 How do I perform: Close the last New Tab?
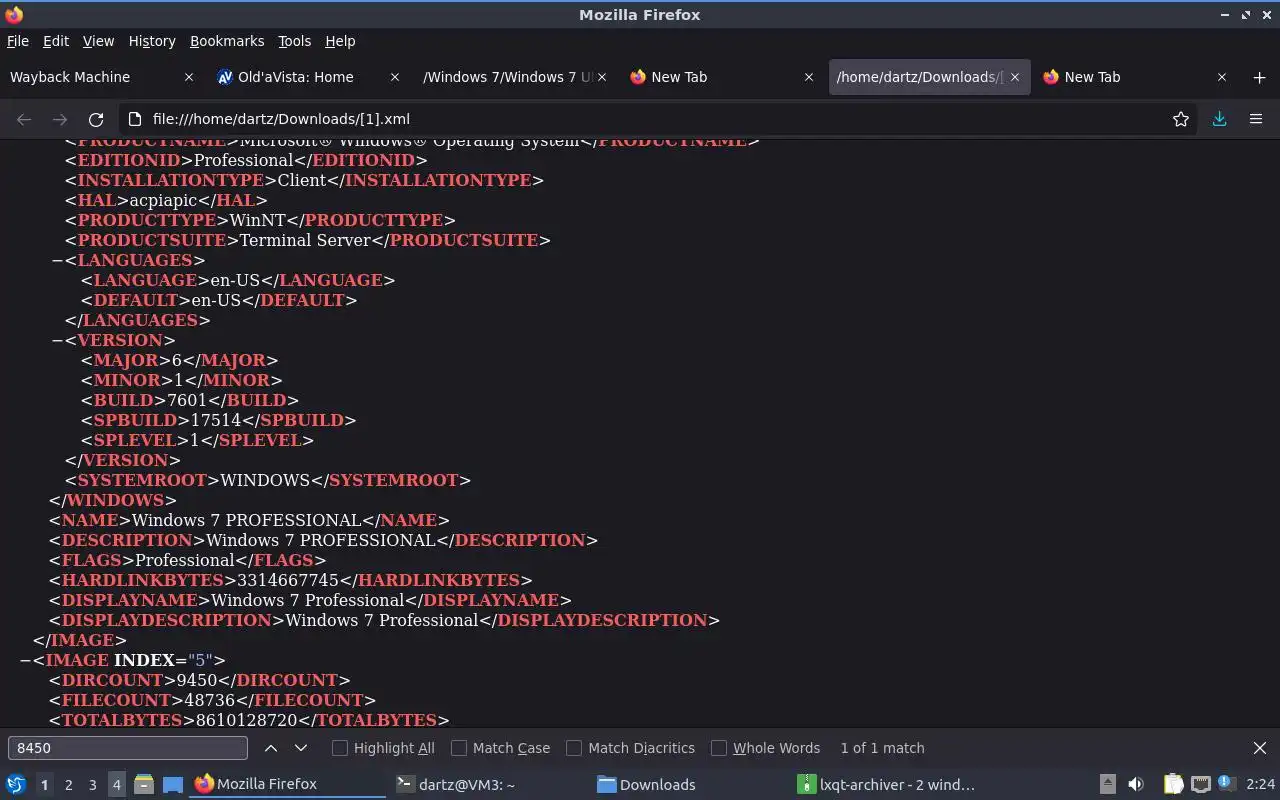coord(1221,77)
